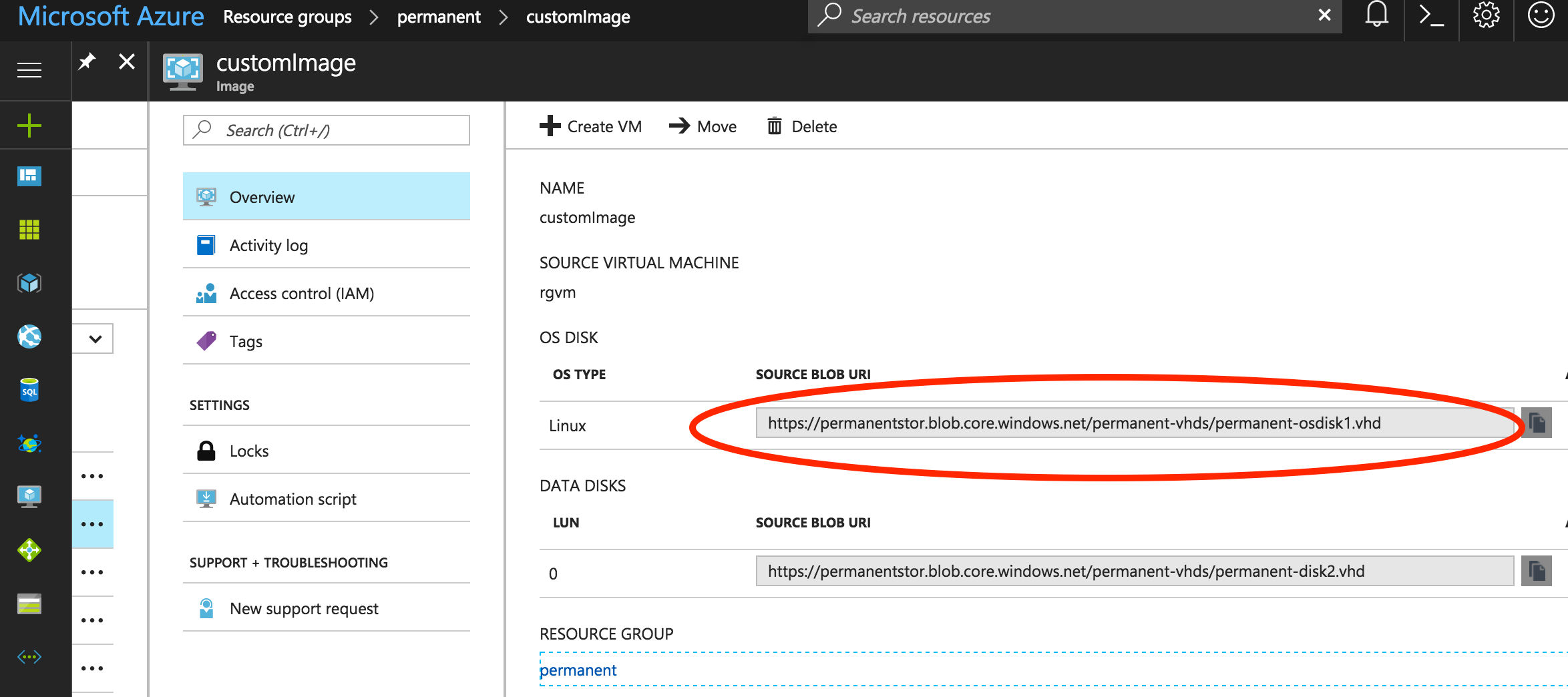Click the Search resources field

(1075, 16)
